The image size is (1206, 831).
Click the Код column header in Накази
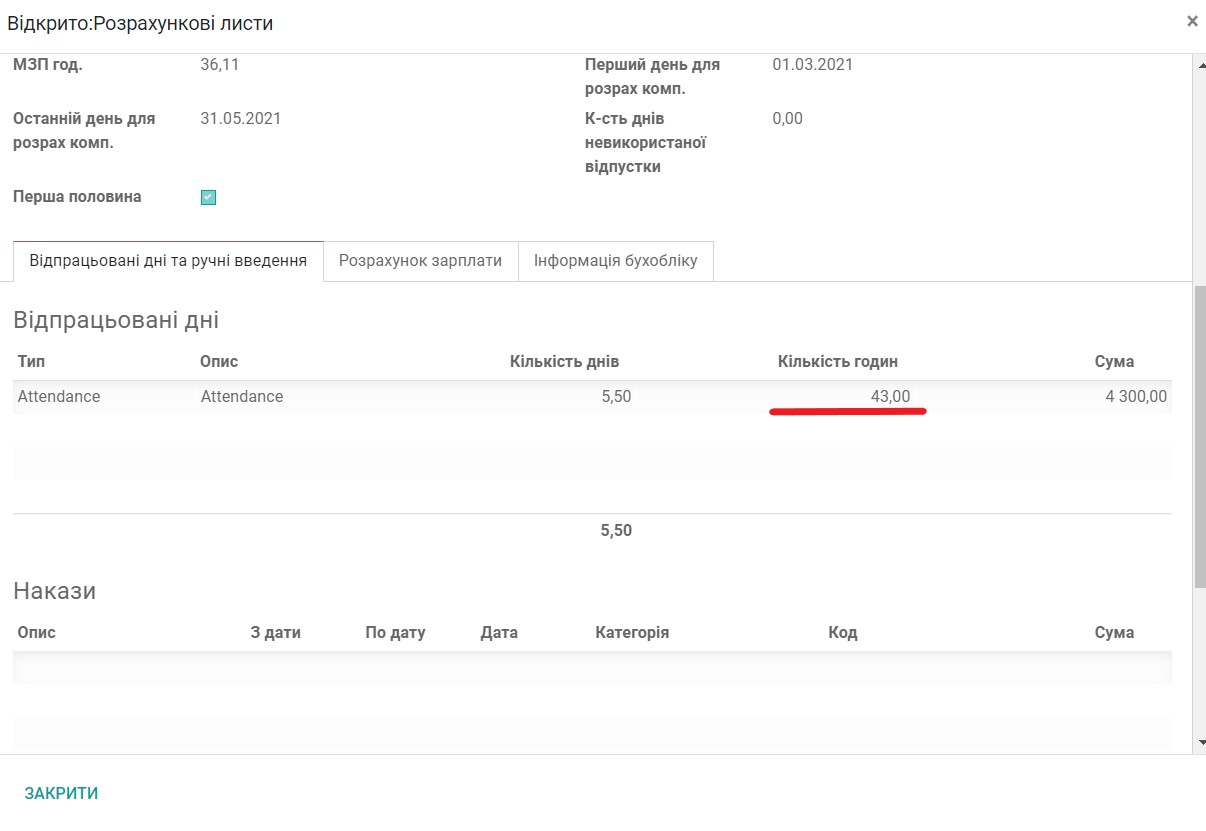coord(843,632)
